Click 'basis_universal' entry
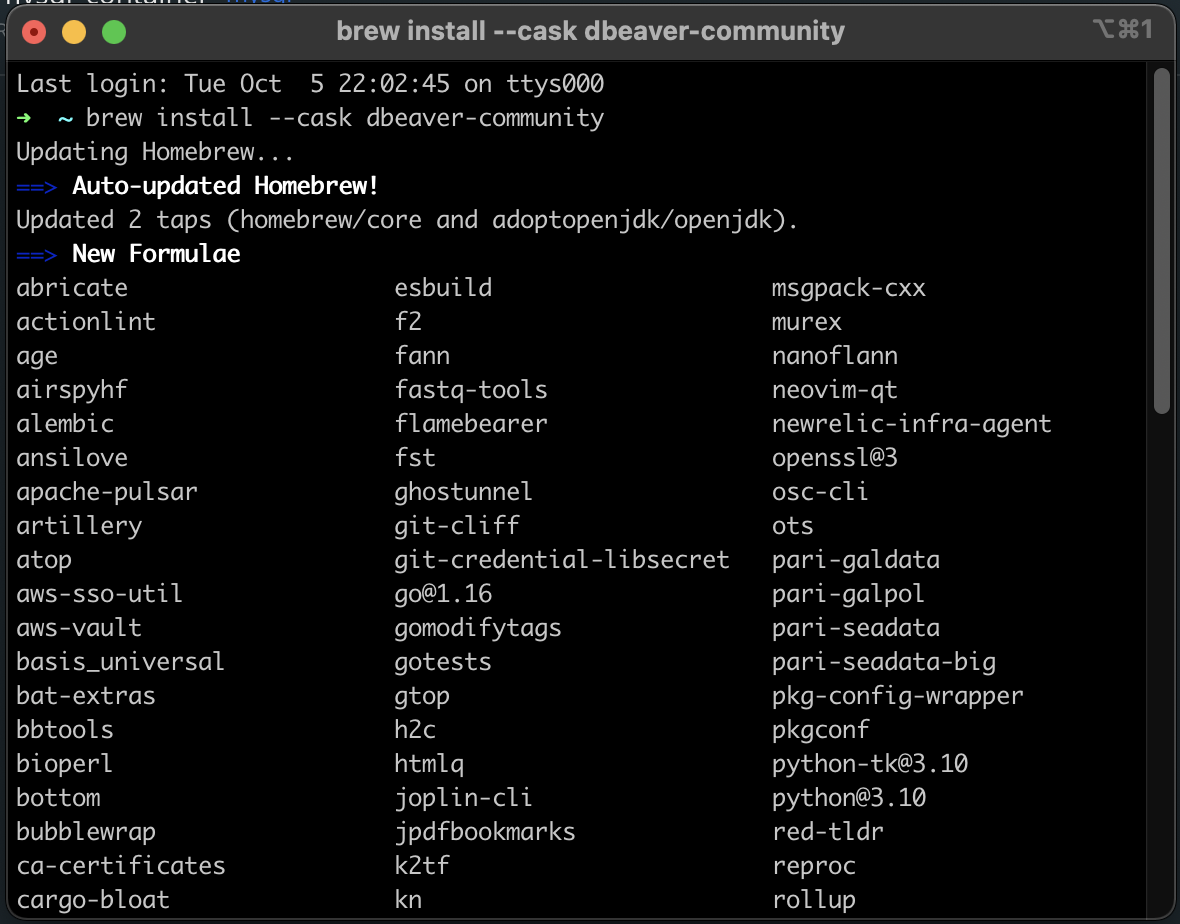Image resolution: width=1180 pixels, height=924 pixels. click(x=120, y=662)
